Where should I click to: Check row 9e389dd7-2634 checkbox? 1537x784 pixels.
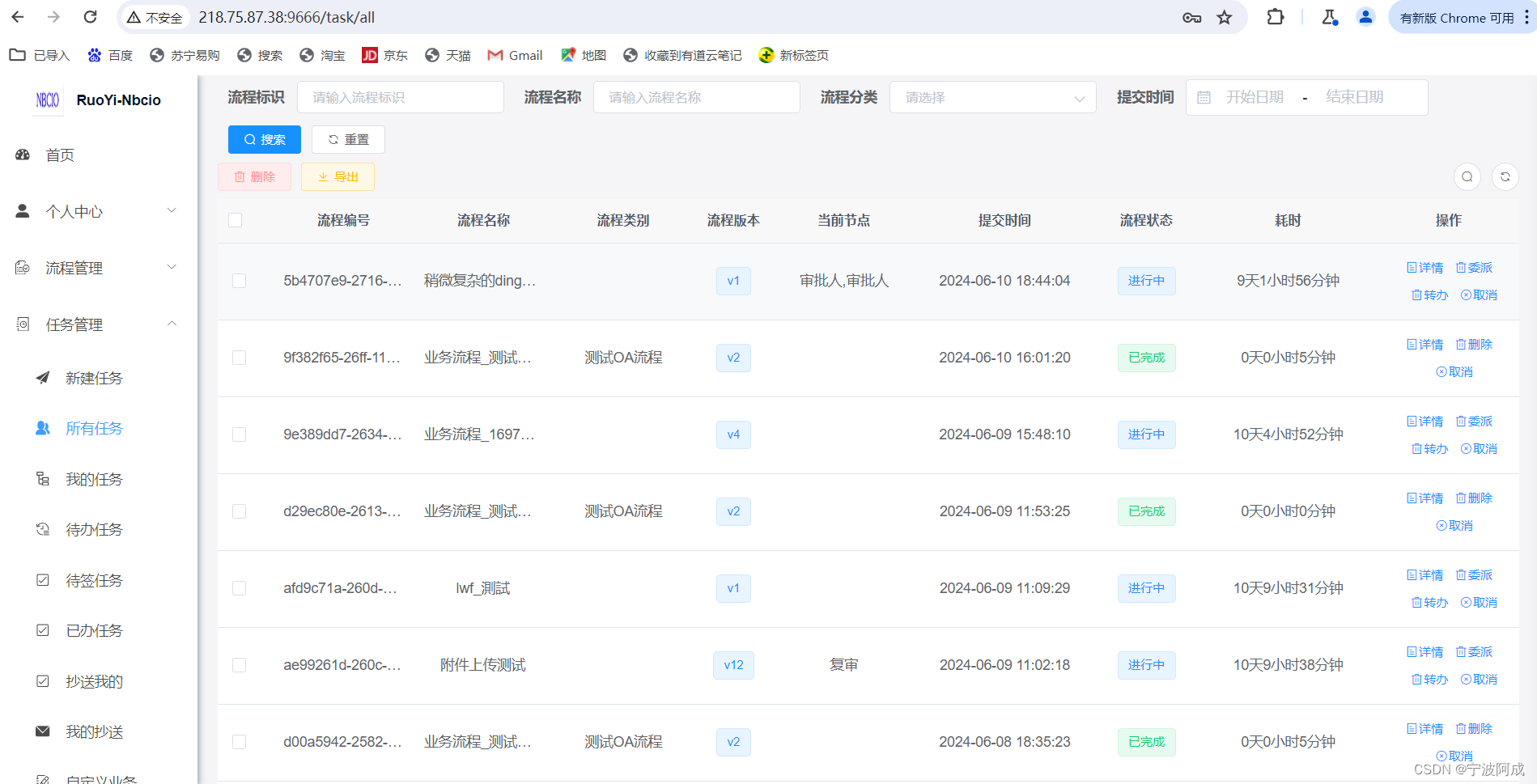[x=239, y=434]
